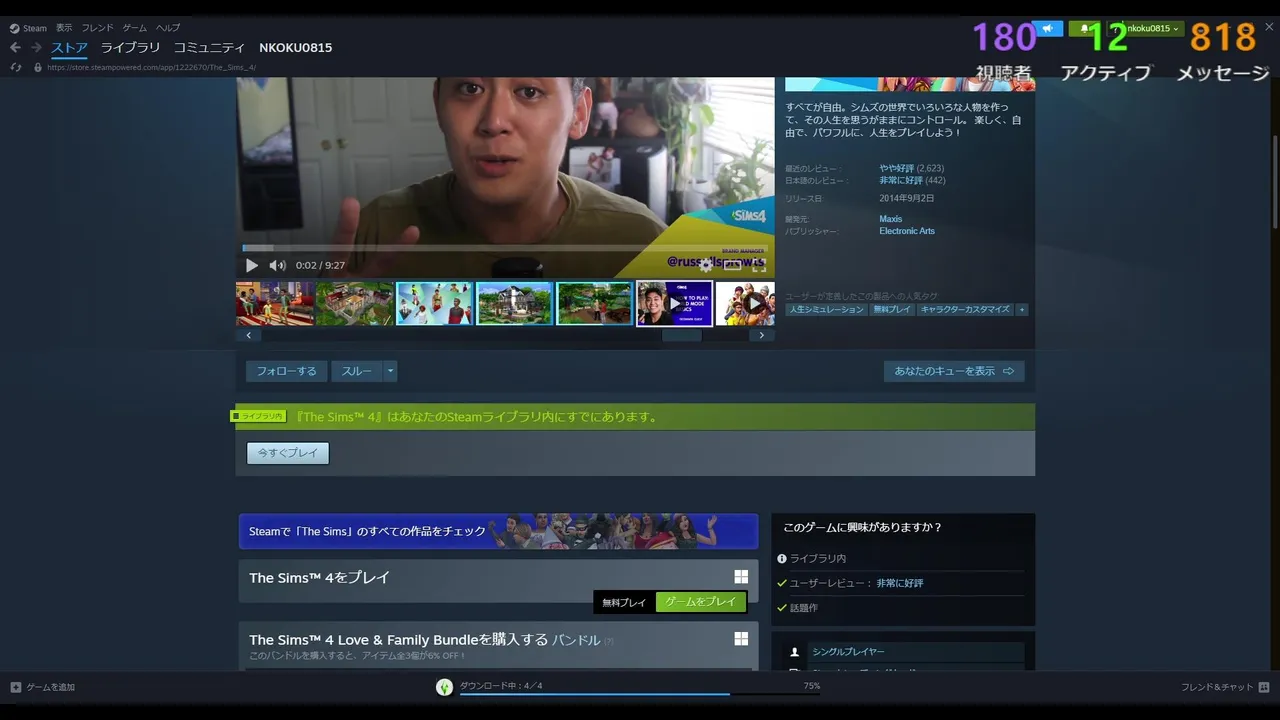Viewport: 1280px width, 720px height.
Task: Select the white mansion thumbnail
Action: coord(514,303)
